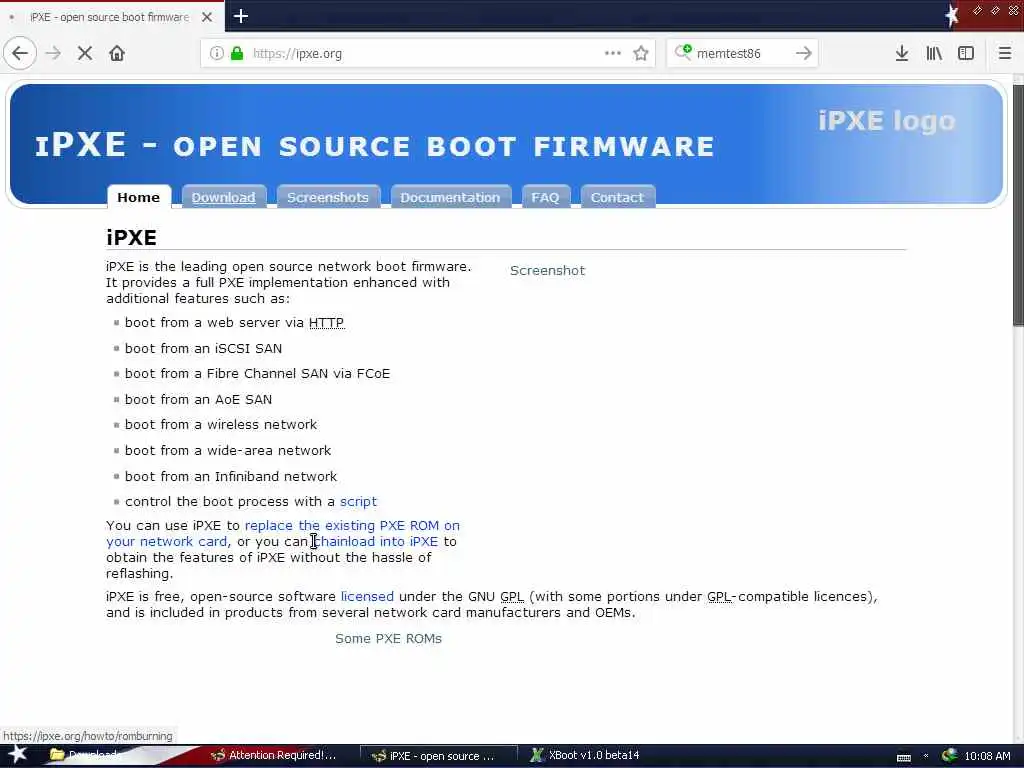This screenshot has height=768, width=1024.
Task: Stop loading the page
Action: pyautogui.click(x=85, y=53)
